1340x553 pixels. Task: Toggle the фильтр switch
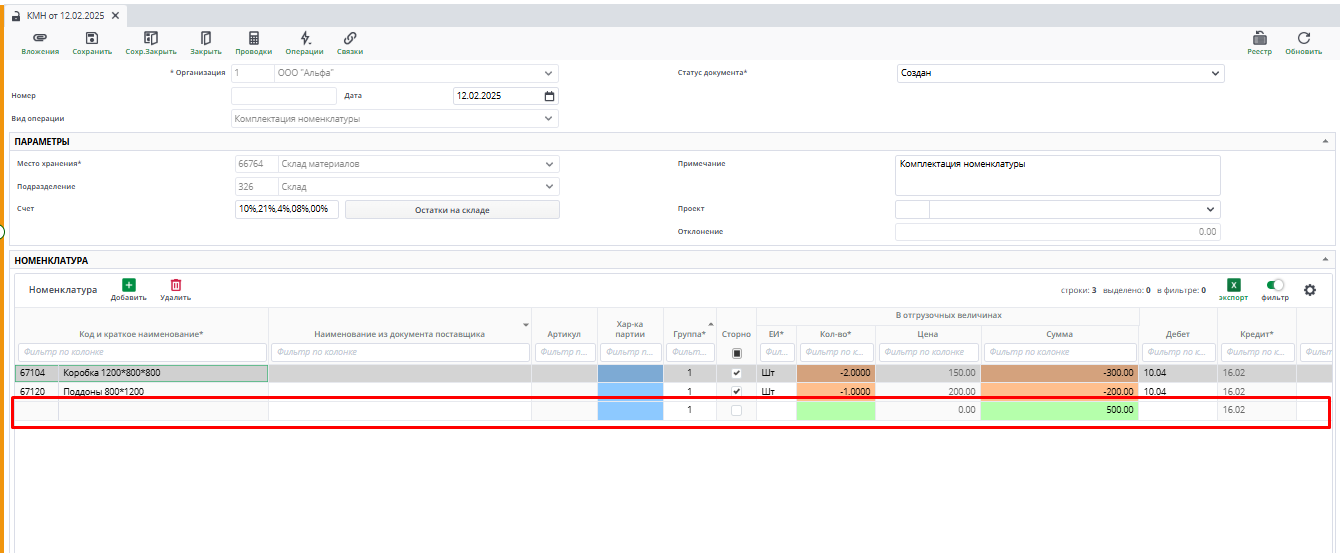(1275, 286)
